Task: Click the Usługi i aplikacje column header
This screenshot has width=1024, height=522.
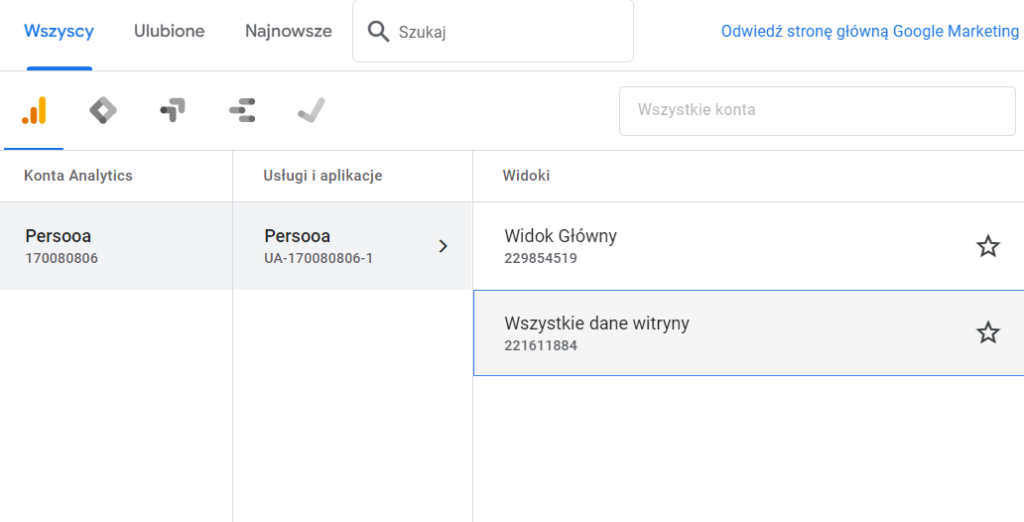Action: pos(323,176)
